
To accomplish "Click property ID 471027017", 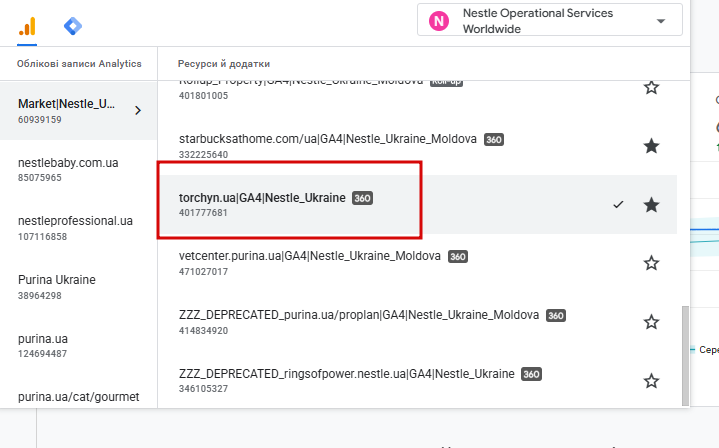I will (x=203, y=271).
